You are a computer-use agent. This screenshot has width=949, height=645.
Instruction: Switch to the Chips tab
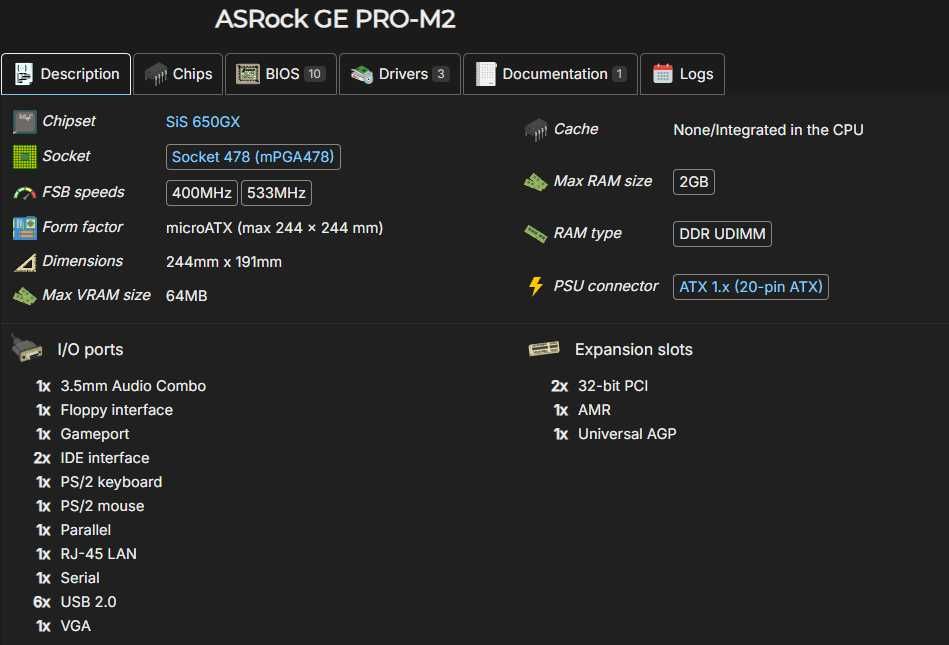[178, 74]
